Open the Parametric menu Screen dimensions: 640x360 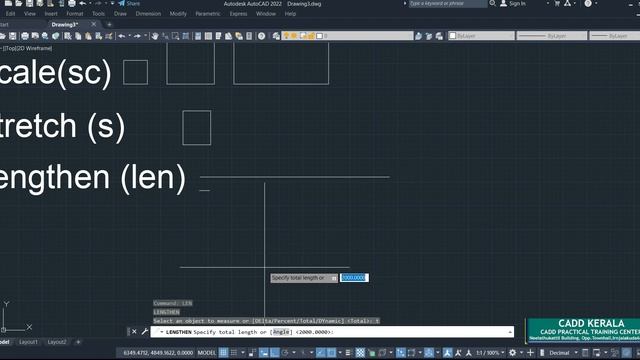click(x=208, y=13)
